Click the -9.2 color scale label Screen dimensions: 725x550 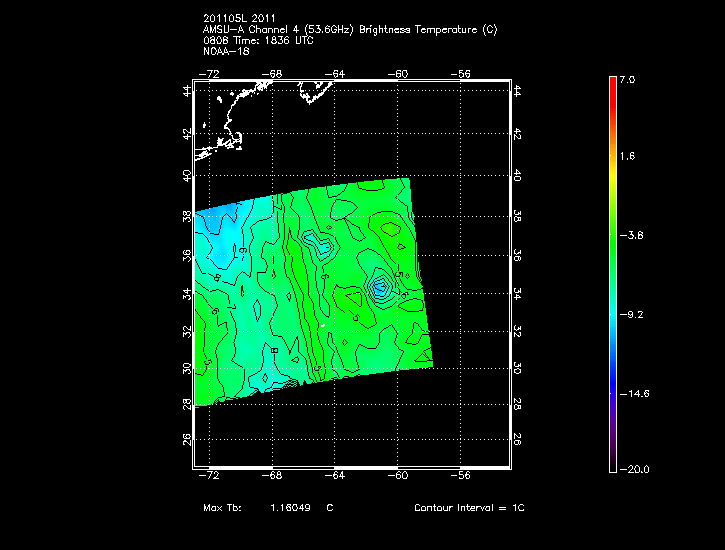(x=629, y=314)
